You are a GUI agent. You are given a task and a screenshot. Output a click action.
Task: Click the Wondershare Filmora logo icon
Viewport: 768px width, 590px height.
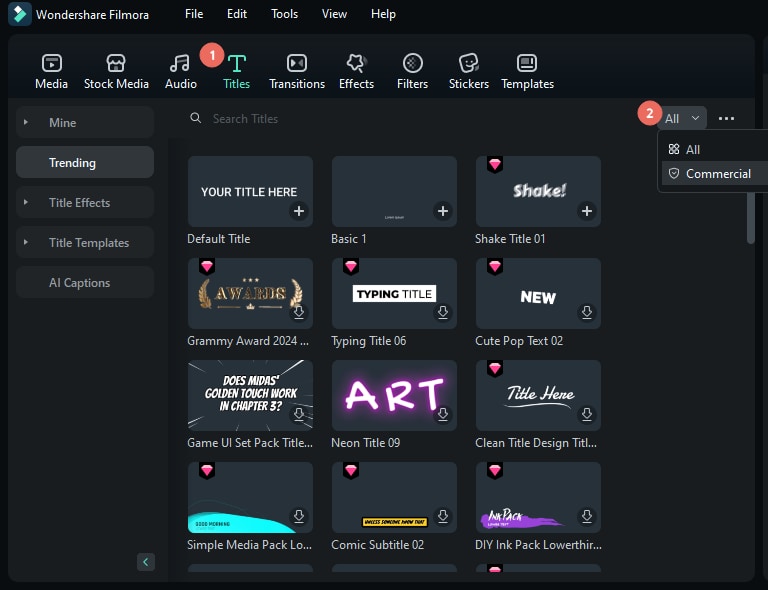[20, 14]
